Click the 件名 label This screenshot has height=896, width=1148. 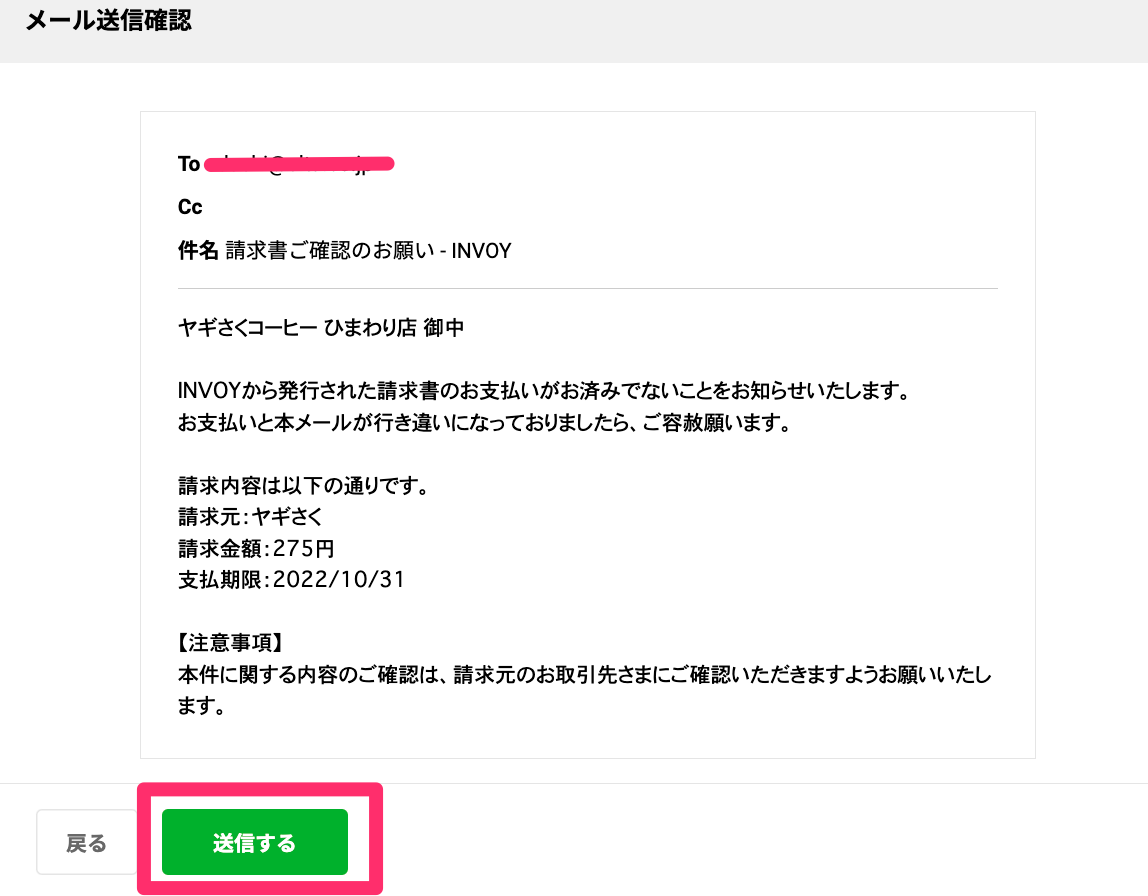pos(198,250)
